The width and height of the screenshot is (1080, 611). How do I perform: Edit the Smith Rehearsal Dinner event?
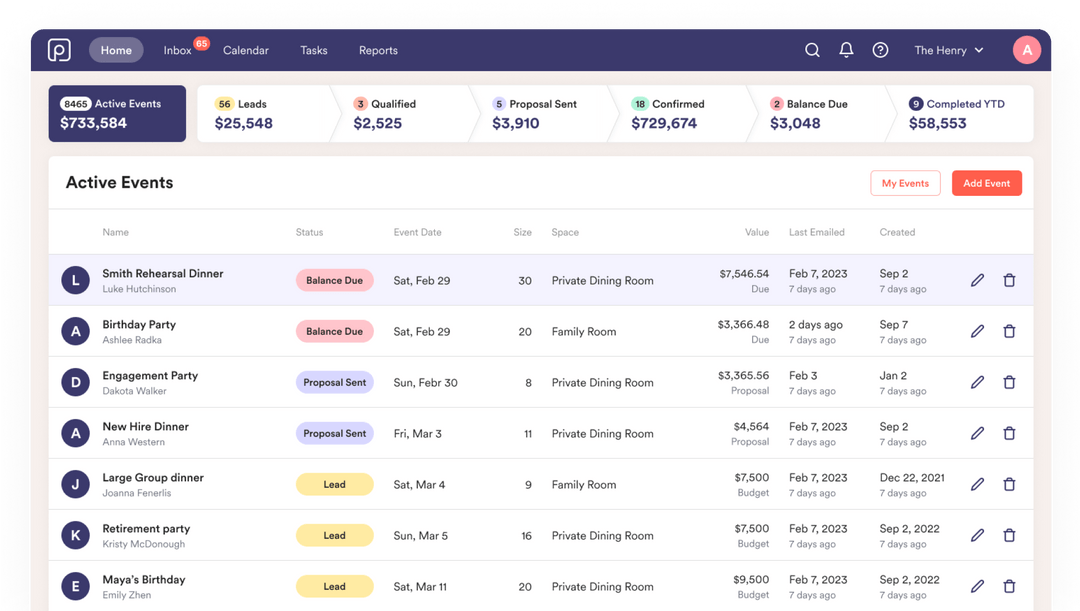pyautogui.click(x=977, y=280)
